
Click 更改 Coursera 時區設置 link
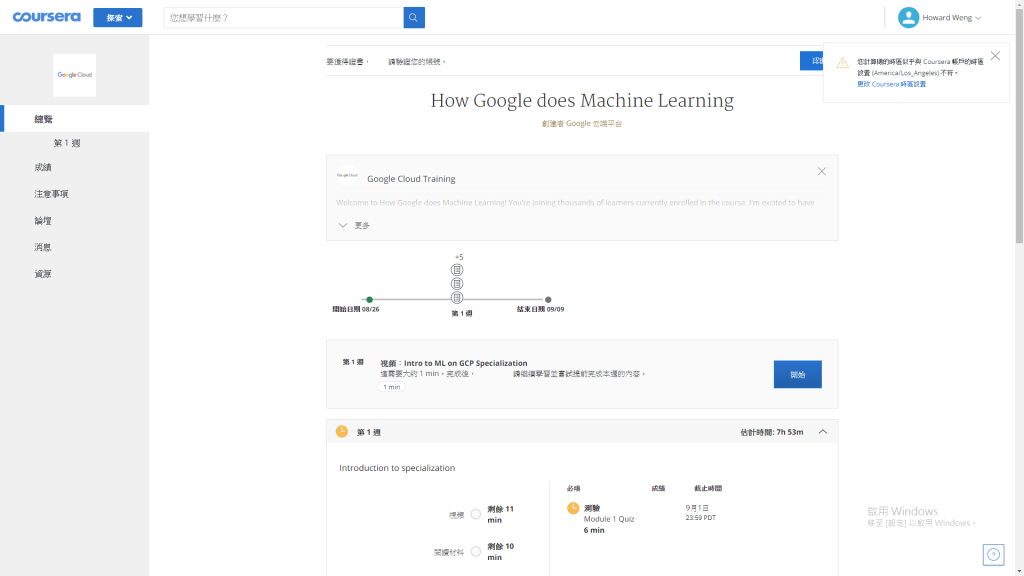click(x=891, y=84)
